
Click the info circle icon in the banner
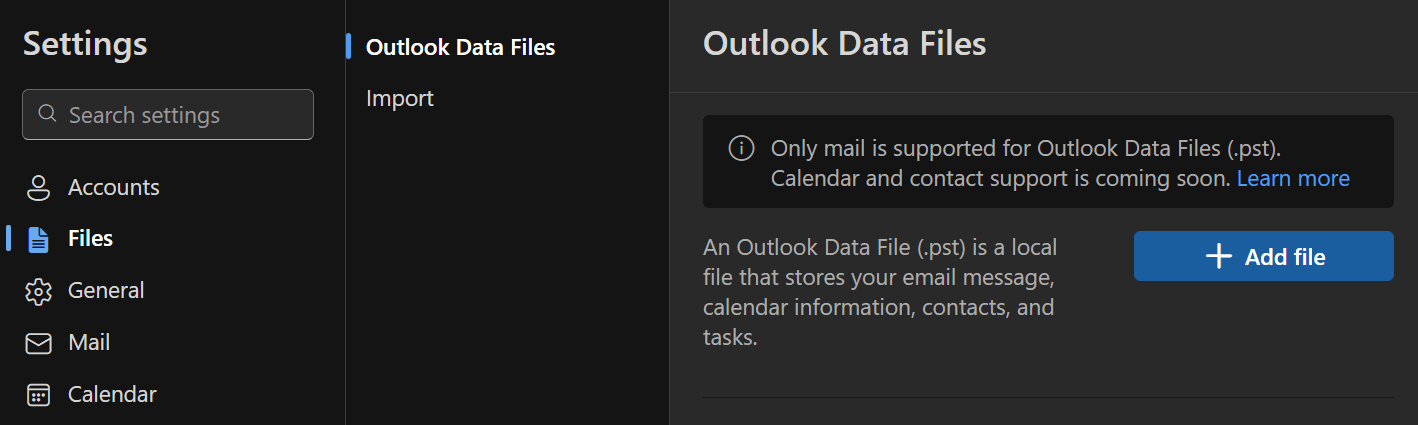[x=741, y=149]
